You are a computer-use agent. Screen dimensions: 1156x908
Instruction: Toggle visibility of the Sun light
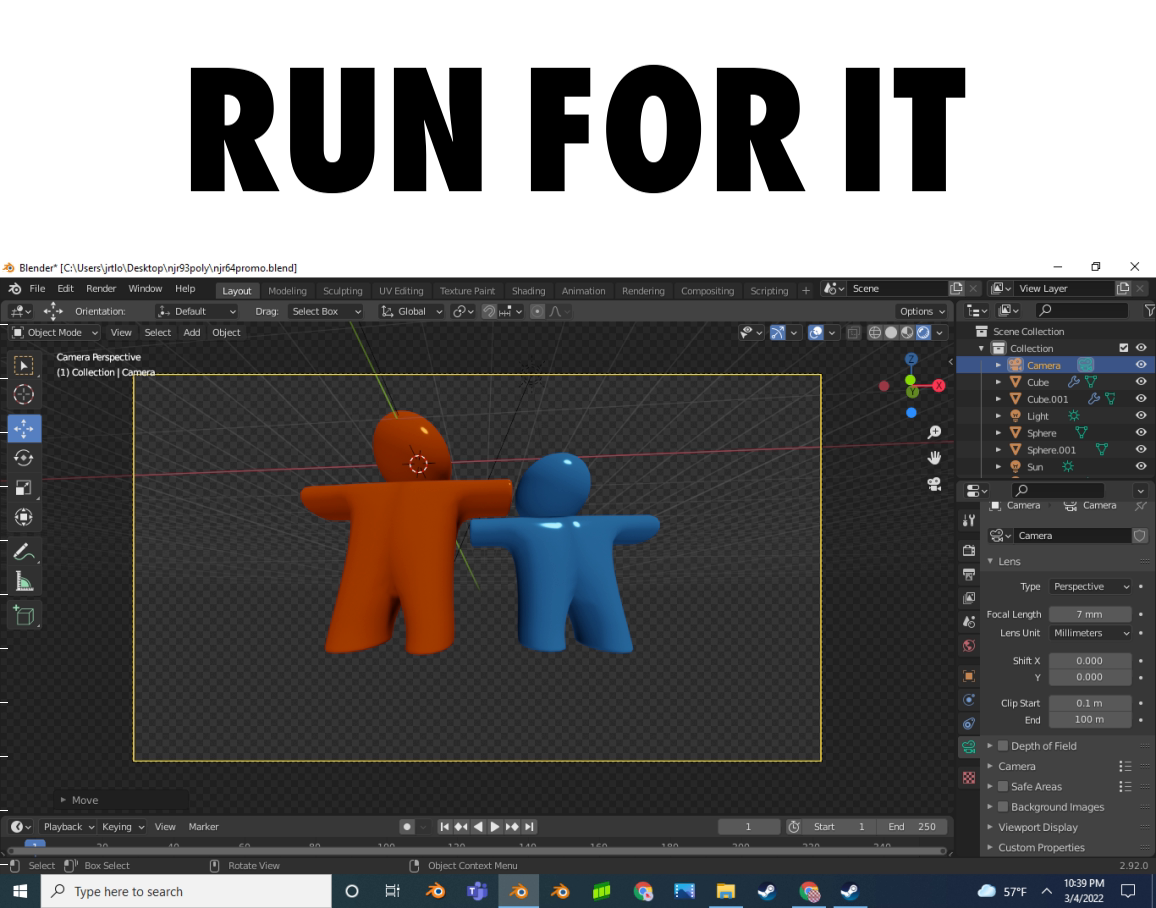[x=1141, y=467]
